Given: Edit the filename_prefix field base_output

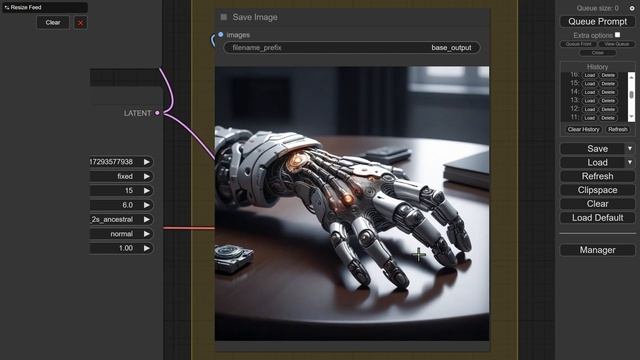Looking at the screenshot, I should pyautogui.click(x=352, y=48).
